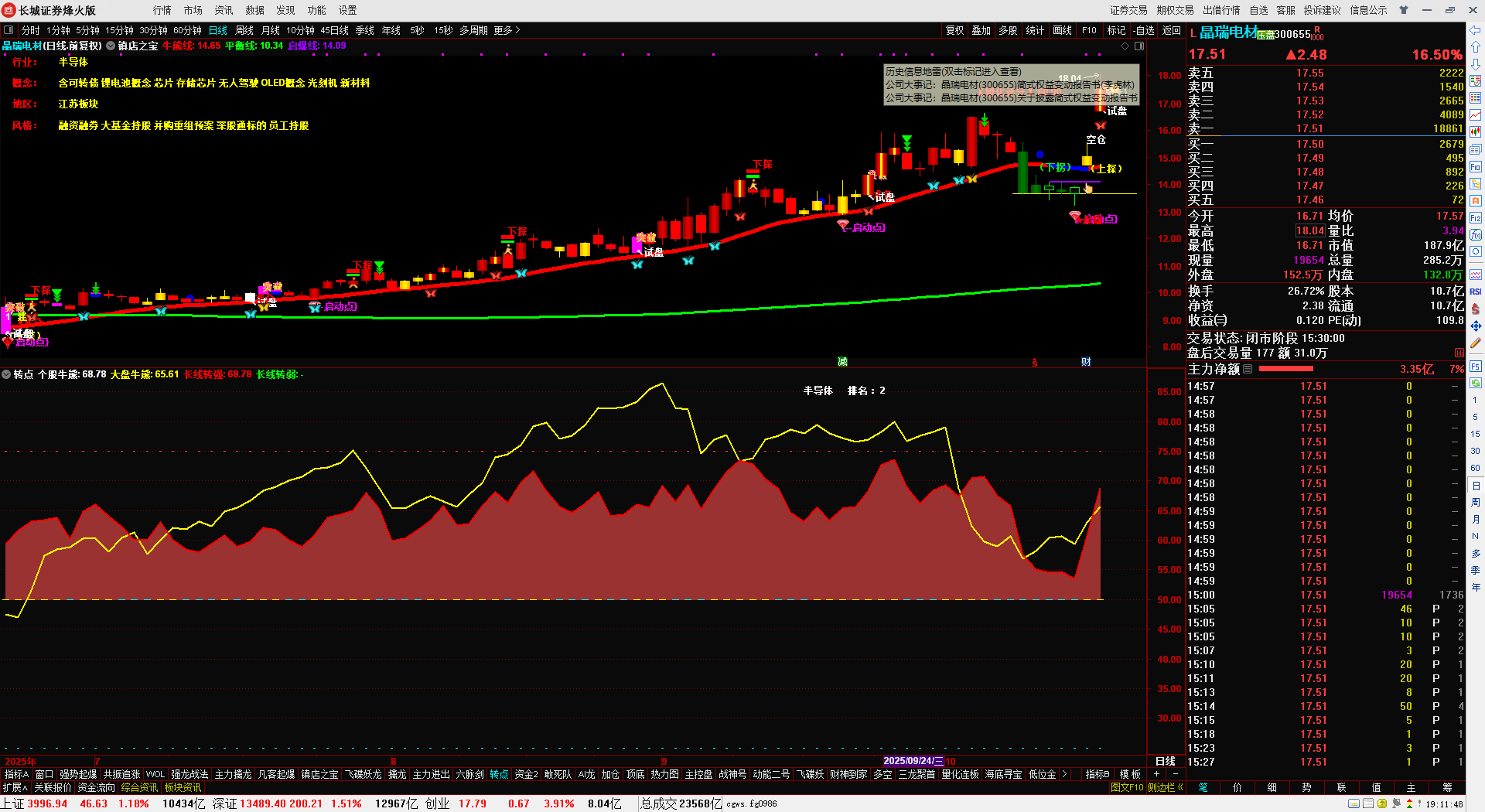This screenshot has width=1485, height=812.
Task: Click the F10 info icon in right sidebar
Action: (1476, 166)
